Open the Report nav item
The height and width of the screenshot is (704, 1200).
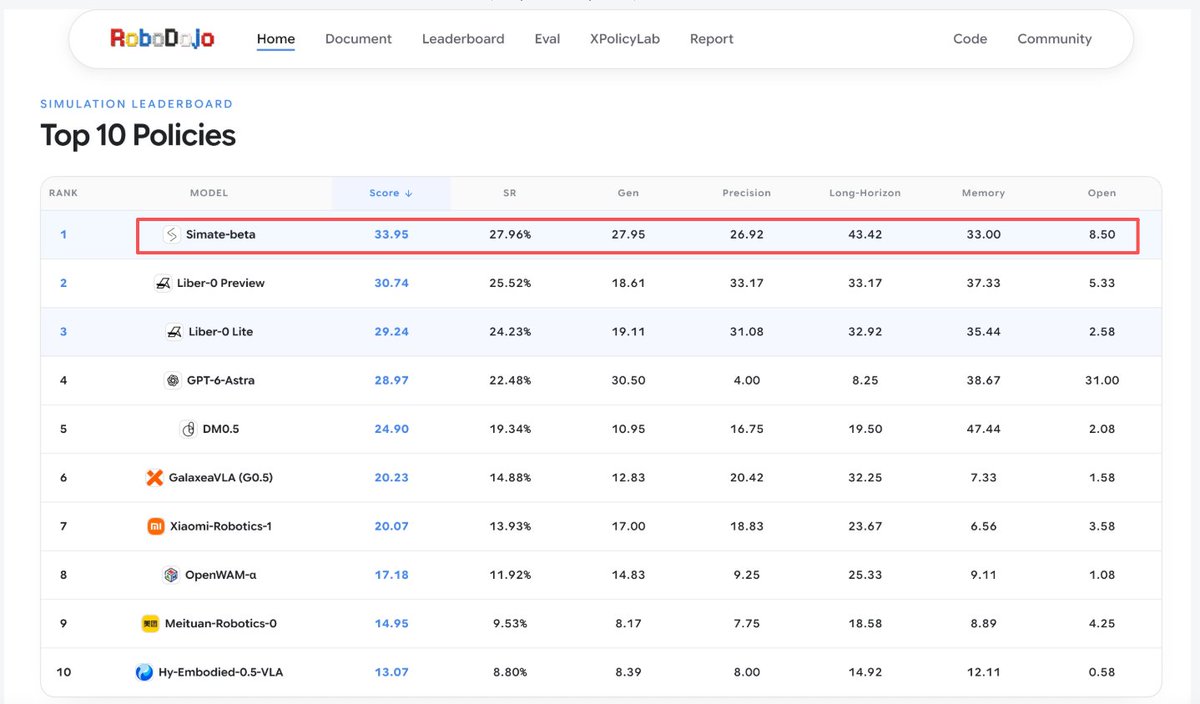(x=712, y=39)
